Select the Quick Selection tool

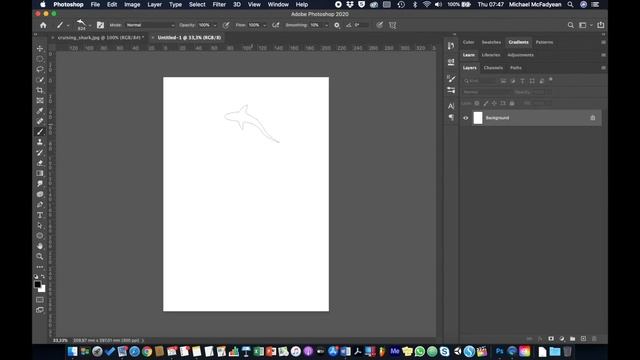click(40, 80)
